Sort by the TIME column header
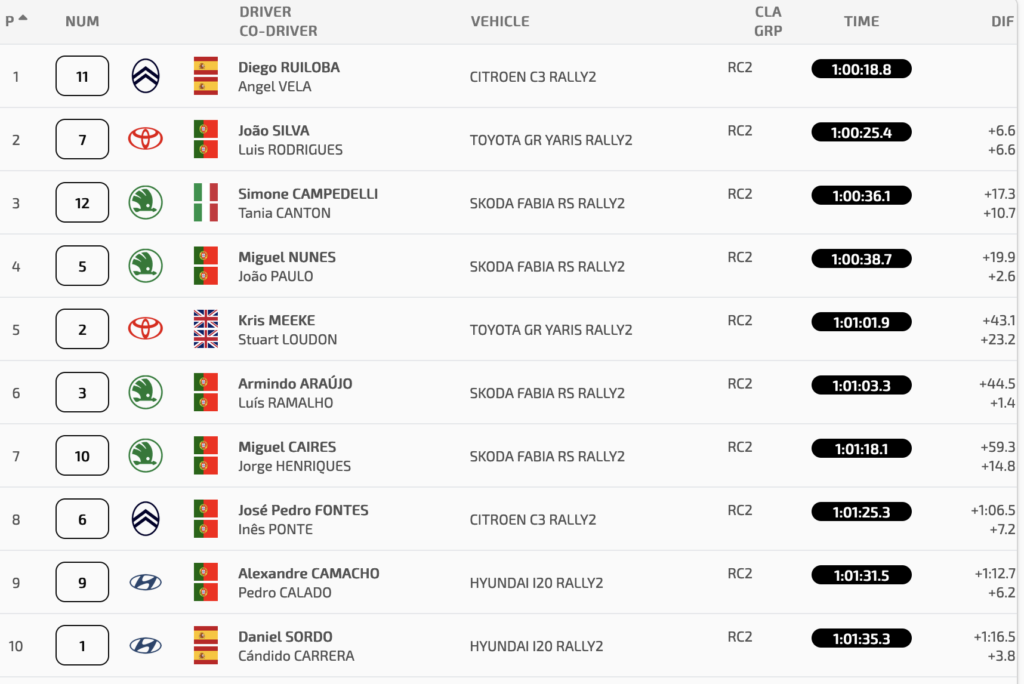Image resolution: width=1024 pixels, height=684 pixels. (x=861, y=21)
